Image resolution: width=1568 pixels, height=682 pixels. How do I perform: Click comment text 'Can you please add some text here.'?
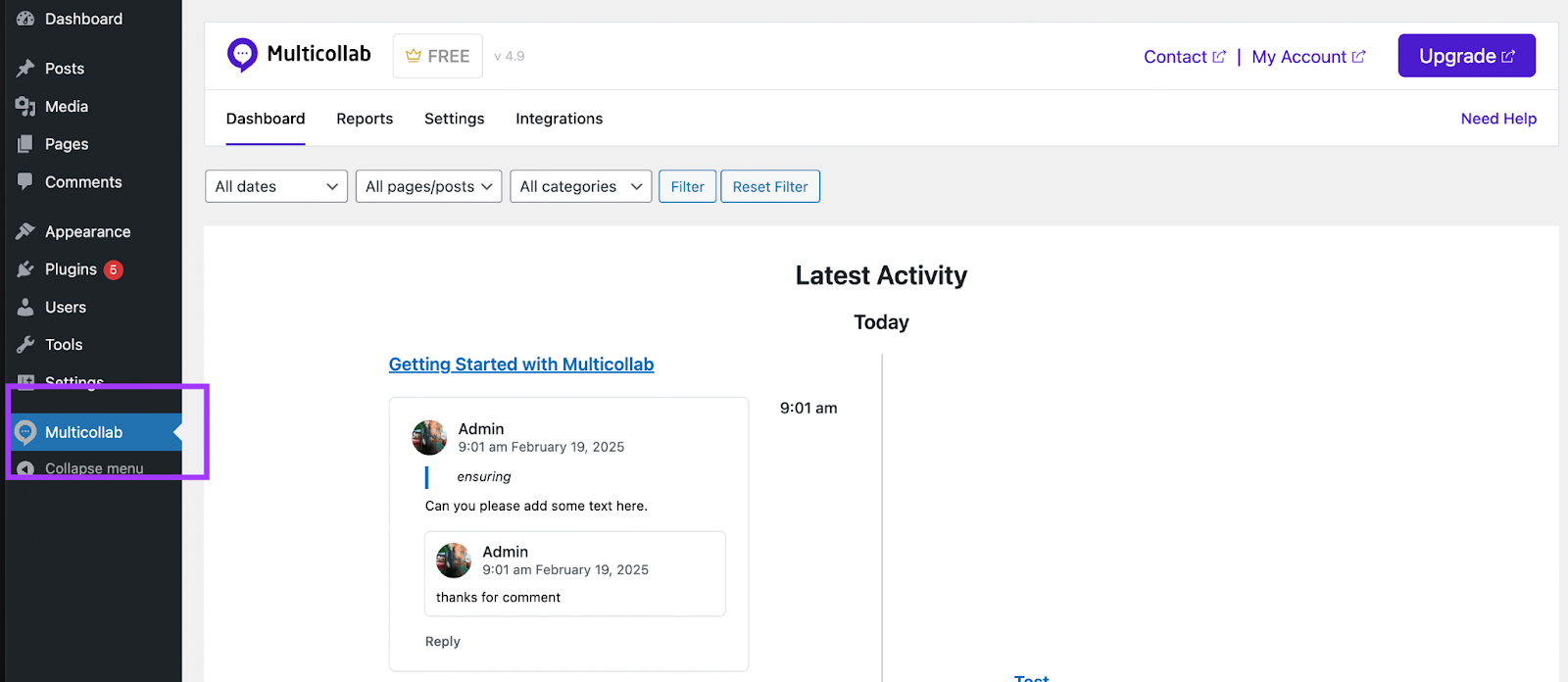[536, 507]
